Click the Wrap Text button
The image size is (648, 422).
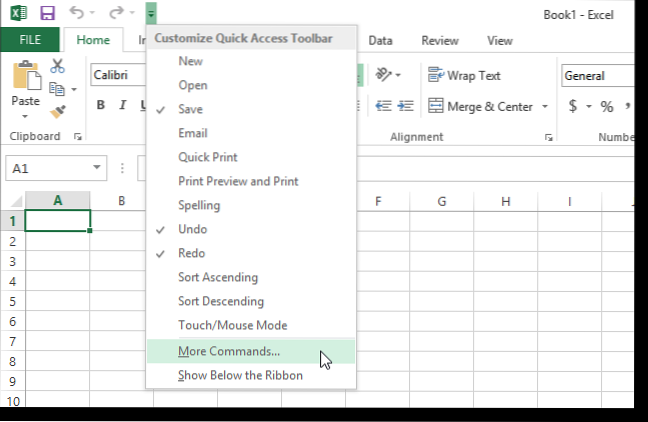point(464,75)
